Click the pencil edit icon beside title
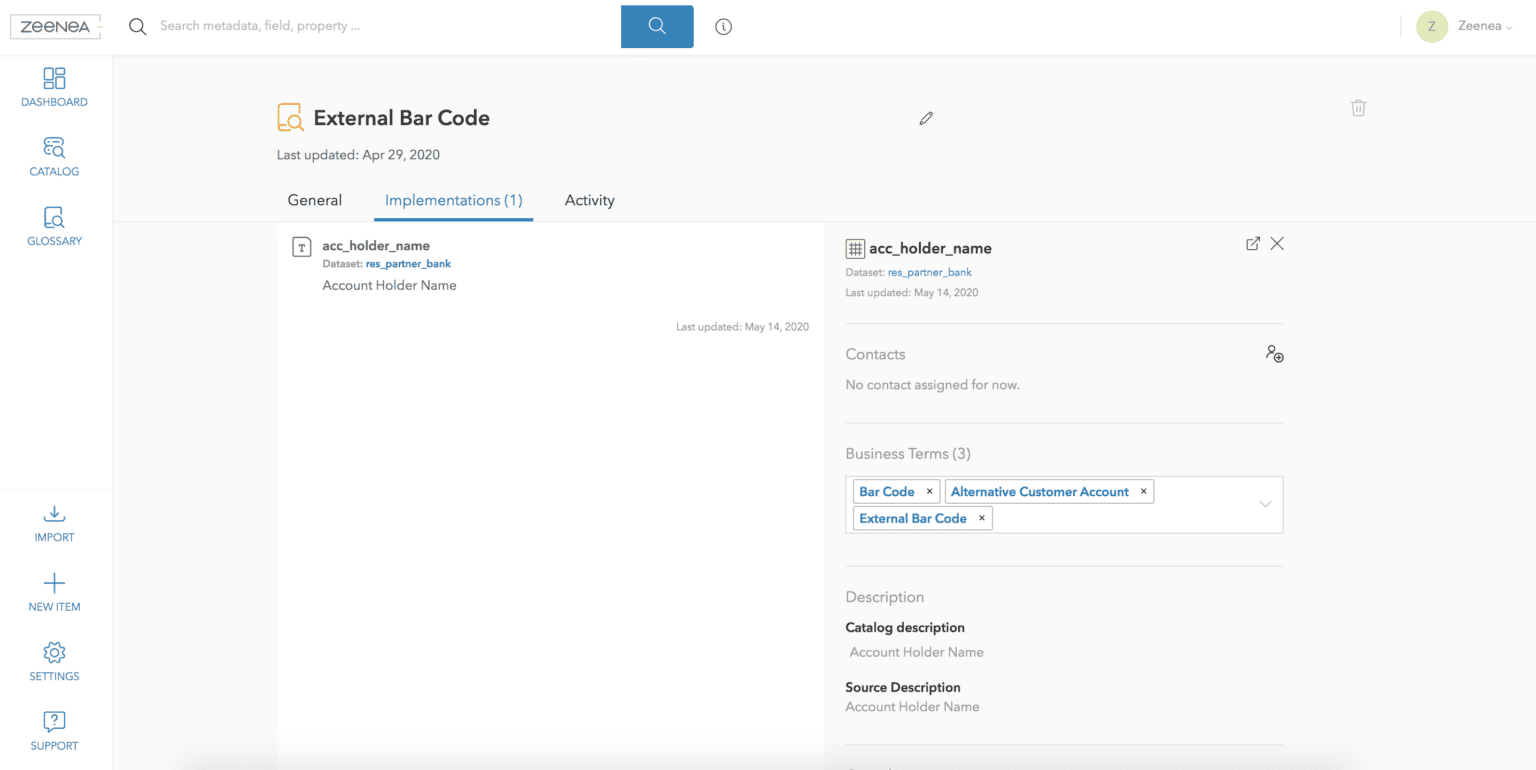 coord(926,119)
